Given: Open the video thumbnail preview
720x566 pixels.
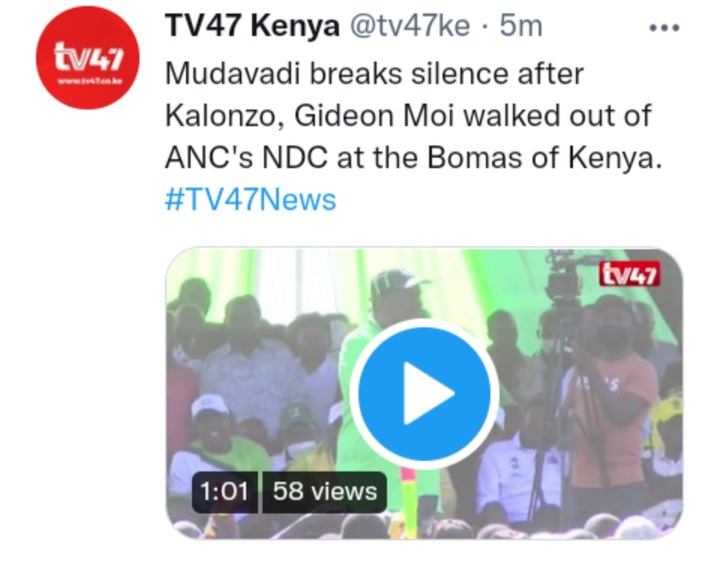Looking at the screenshot, I should [x=424, y=393].
